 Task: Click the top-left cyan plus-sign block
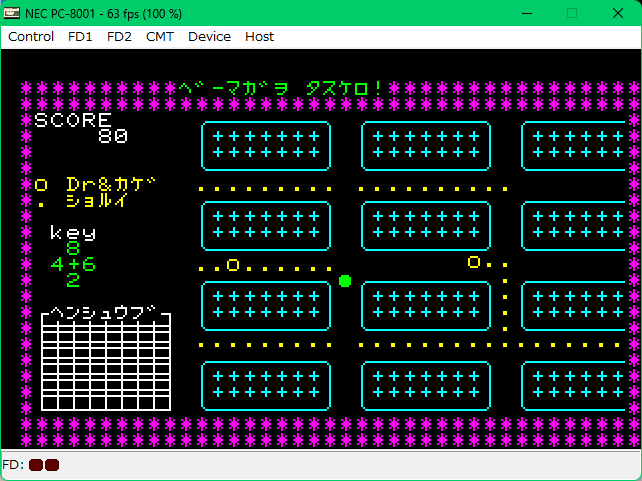coord(265,145)
